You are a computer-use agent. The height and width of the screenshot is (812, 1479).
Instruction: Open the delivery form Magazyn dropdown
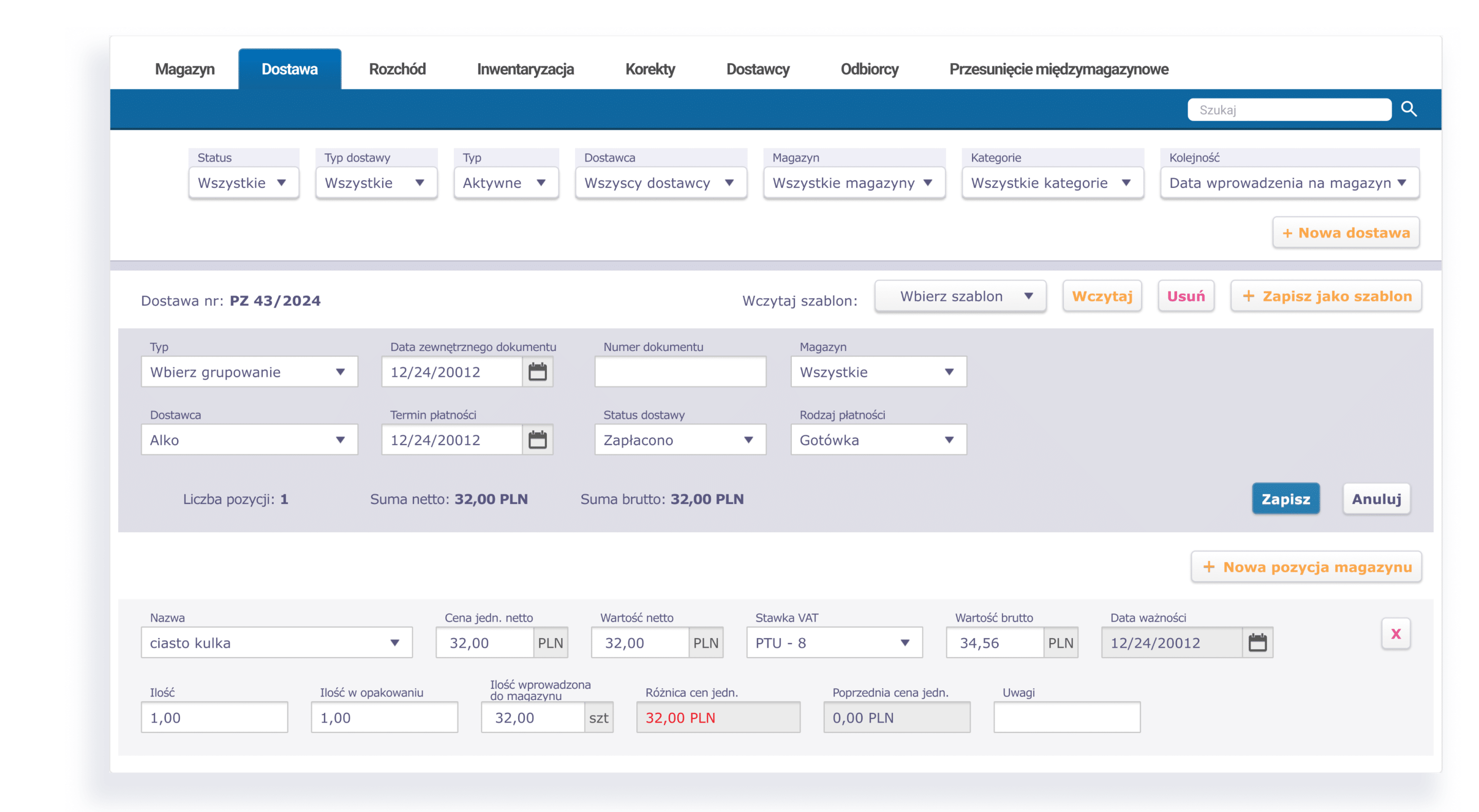(879, 372)
